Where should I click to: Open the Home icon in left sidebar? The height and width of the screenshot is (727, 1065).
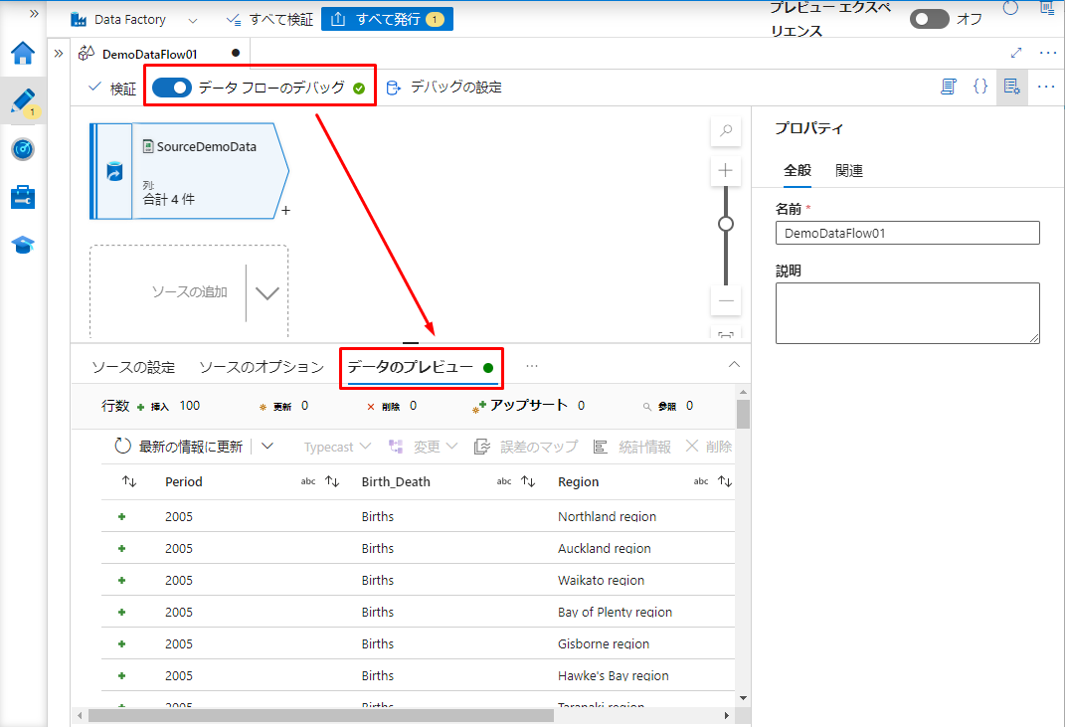pos(22,53)
